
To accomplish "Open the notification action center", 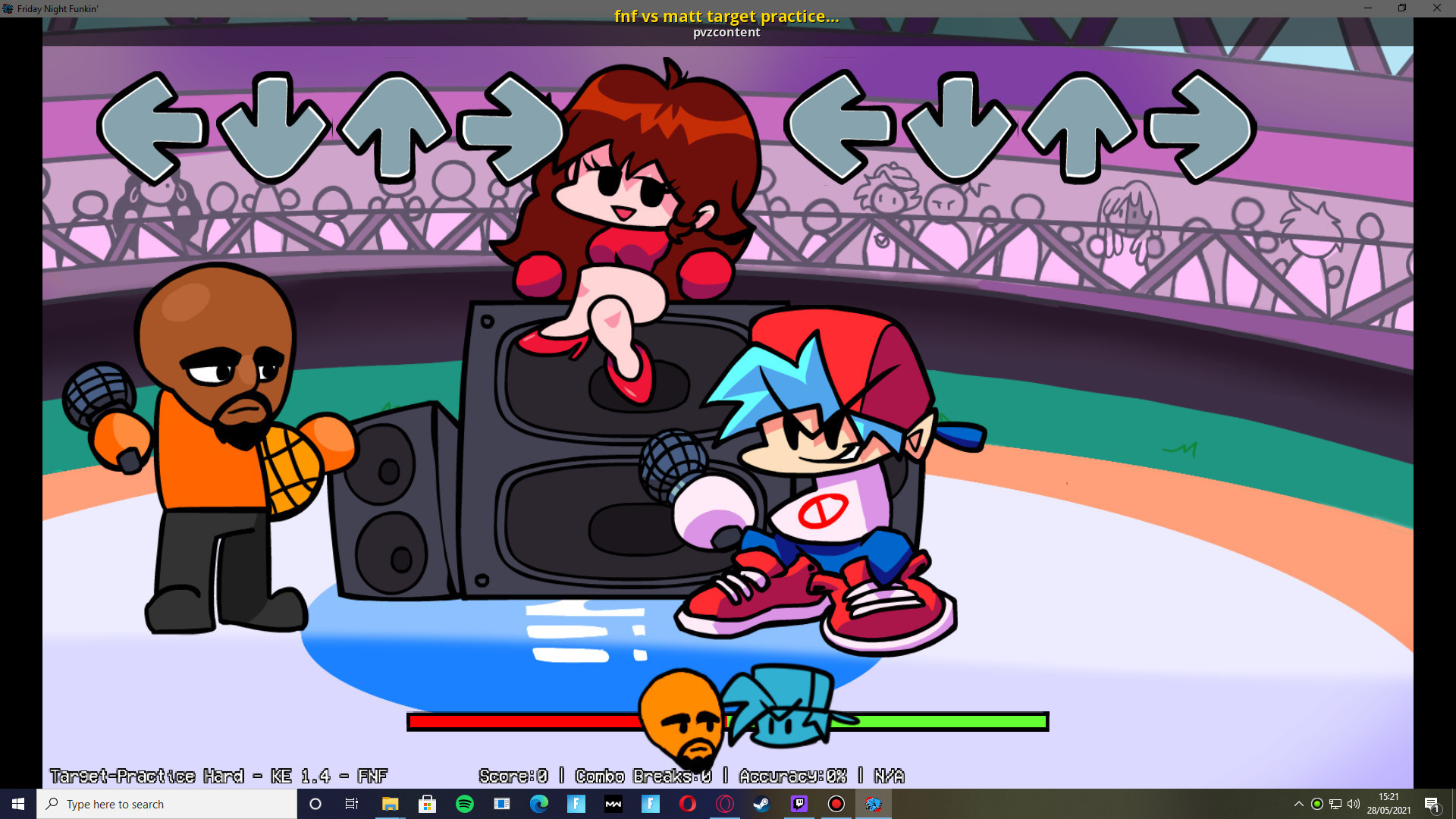I will [x=1432, y=804].
